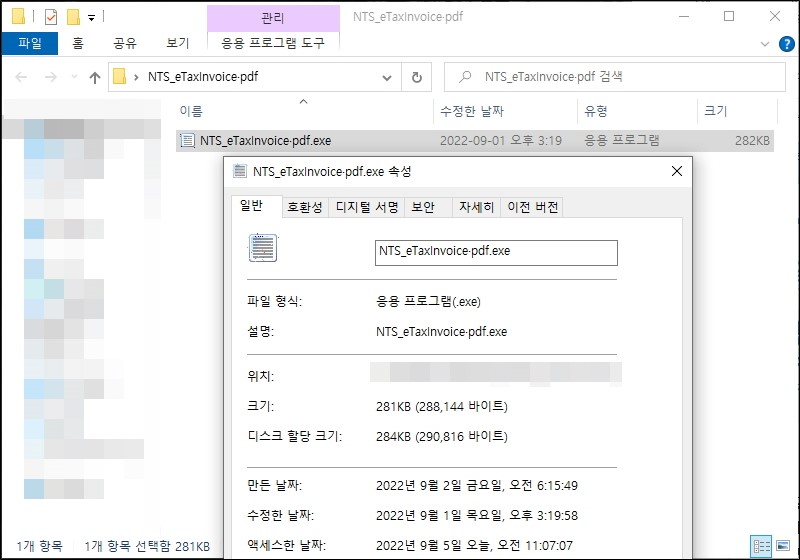Close the properties dialog
This screenshot has width=800, height=560.
coord(677,171)
